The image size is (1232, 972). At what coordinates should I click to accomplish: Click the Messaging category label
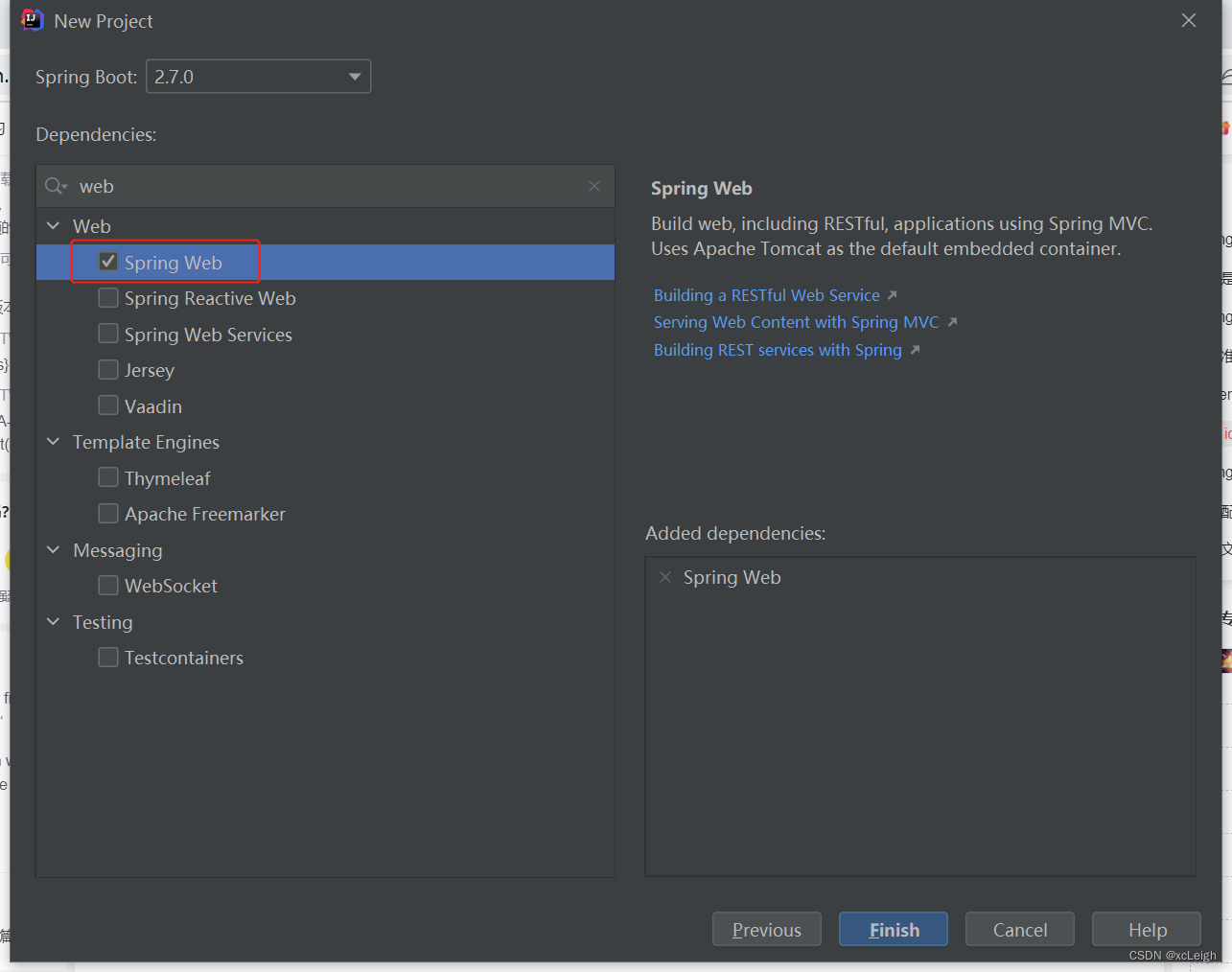118,550
